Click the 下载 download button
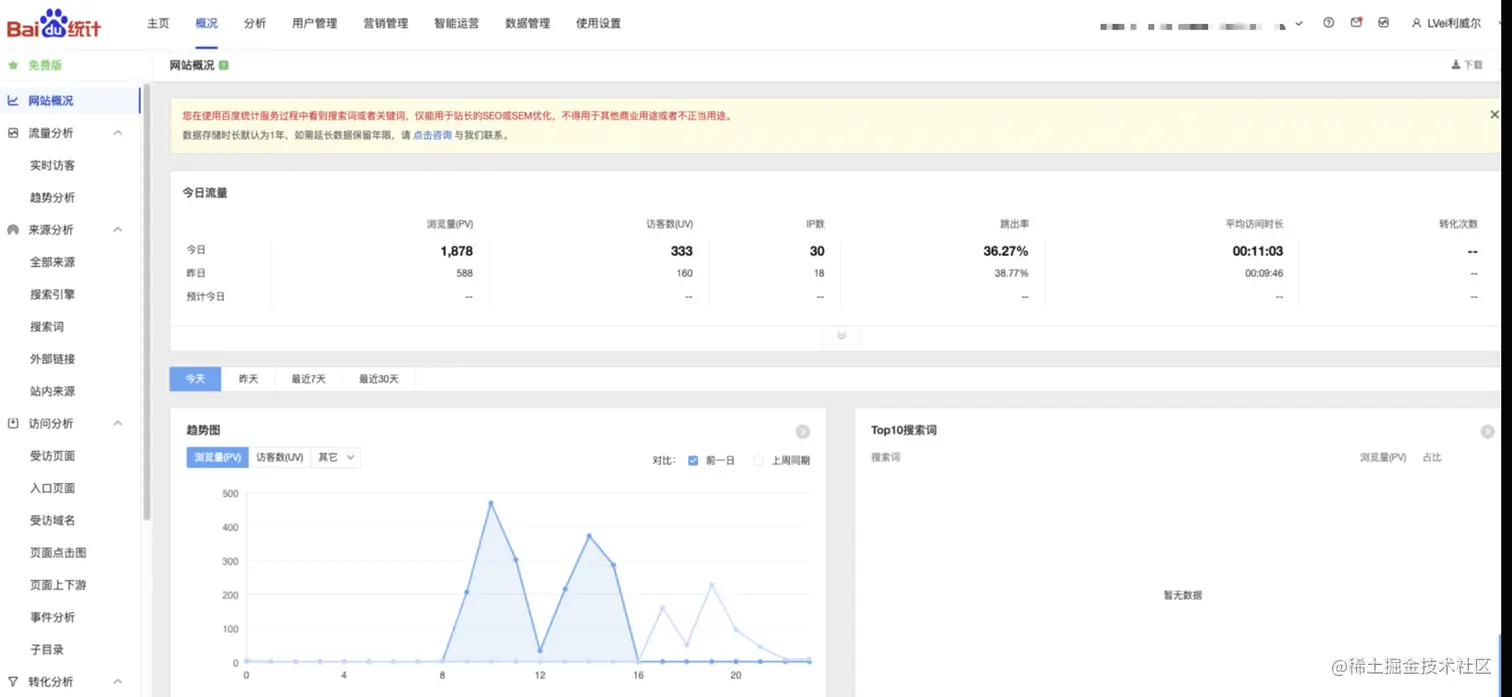The height and width of the screenshot is (697, 1512). 1467,65
